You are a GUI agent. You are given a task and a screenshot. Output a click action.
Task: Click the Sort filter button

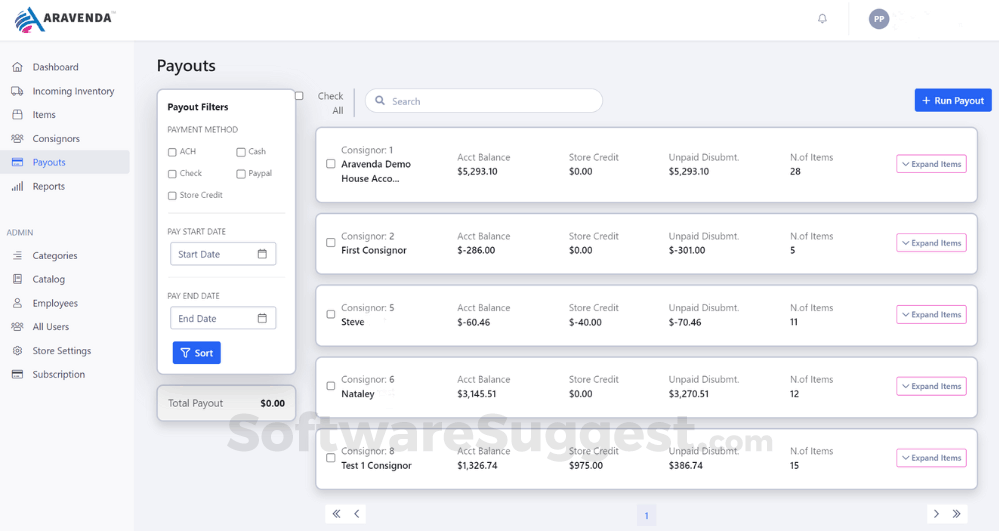pos(196,353)
